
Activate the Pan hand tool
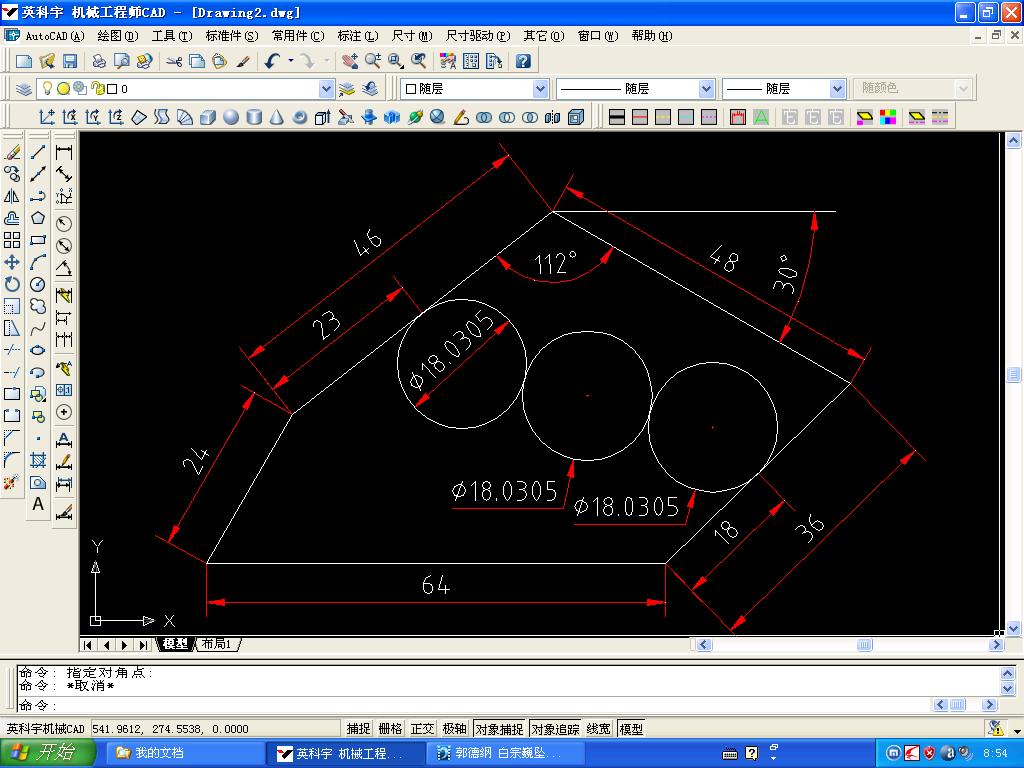click(350, 61)
